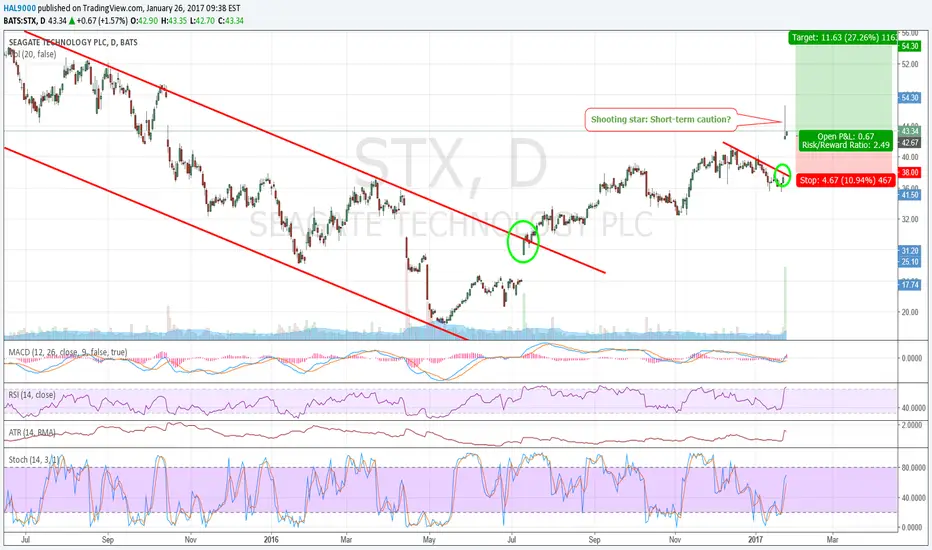Click the BATS:STX, D symbol header
The height and width of the screenshot is (550, 932).
[x=24, y=20]
